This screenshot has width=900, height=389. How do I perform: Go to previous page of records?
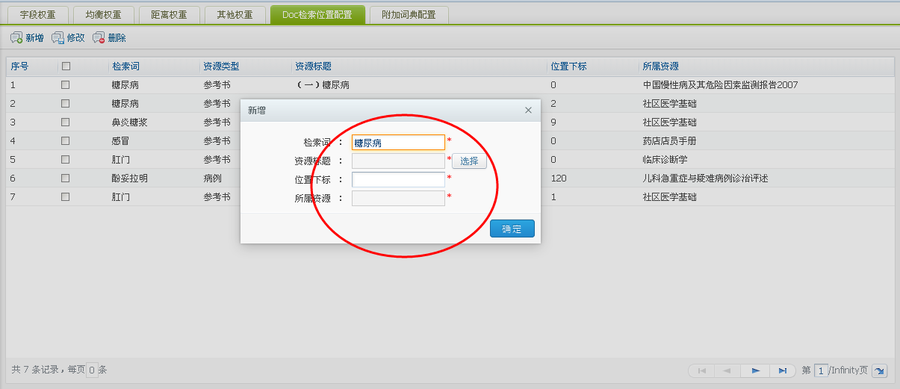coord(727,371)
